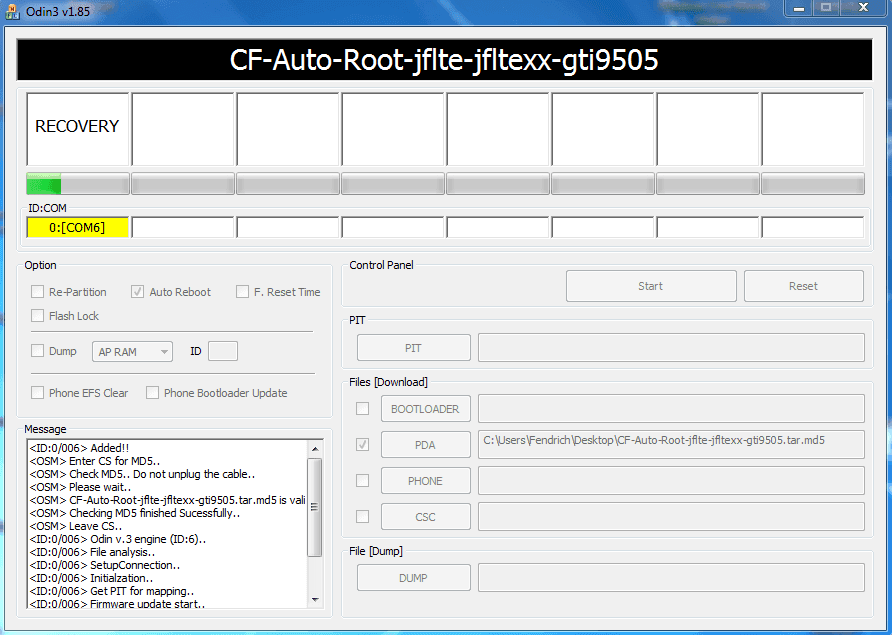Enable the Flash Lock checkbox

tap(38, 316)
